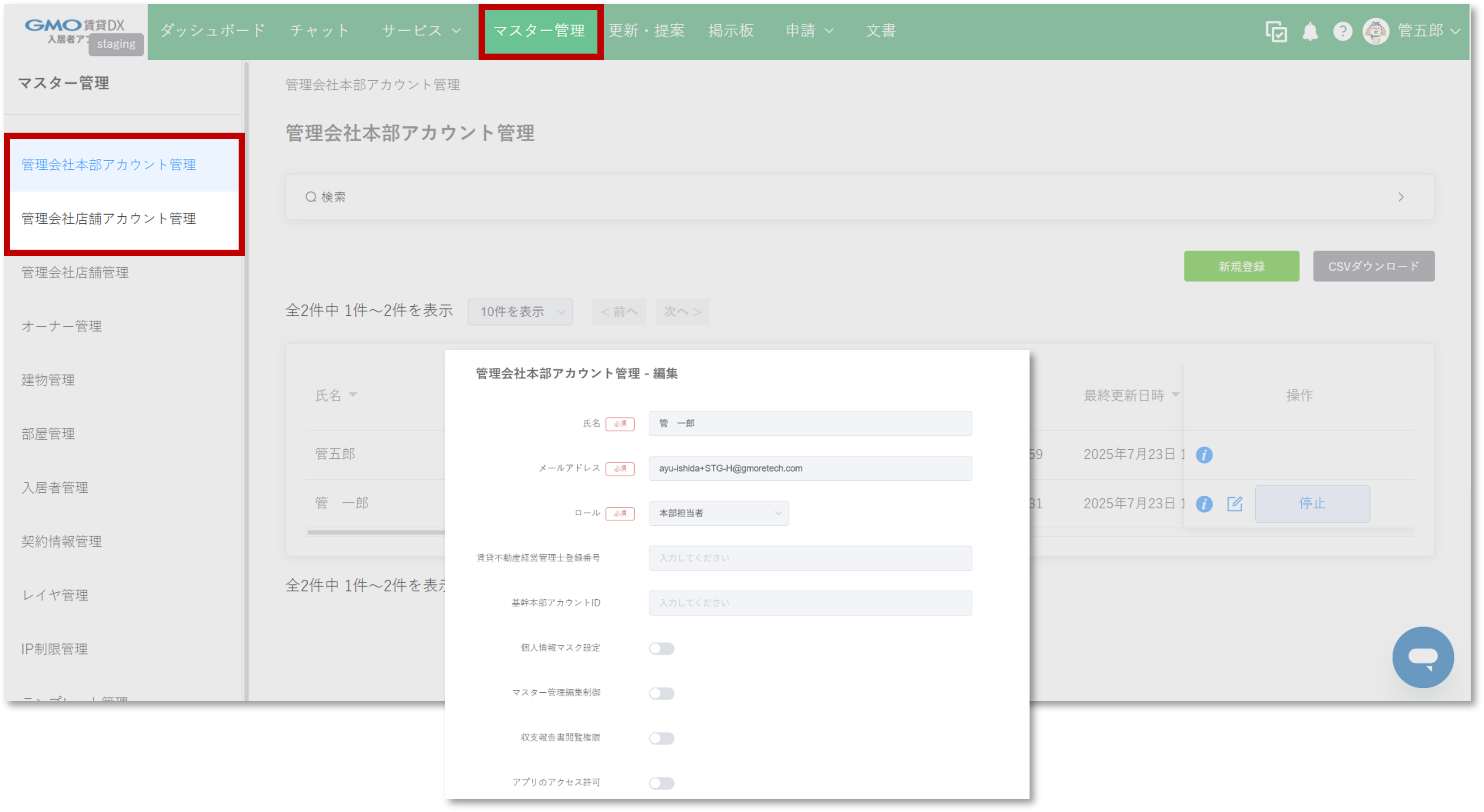Enable the マスター管理編集制御 toggle
The width and height of the screenshot is (1484, 812).
point(661,693)
